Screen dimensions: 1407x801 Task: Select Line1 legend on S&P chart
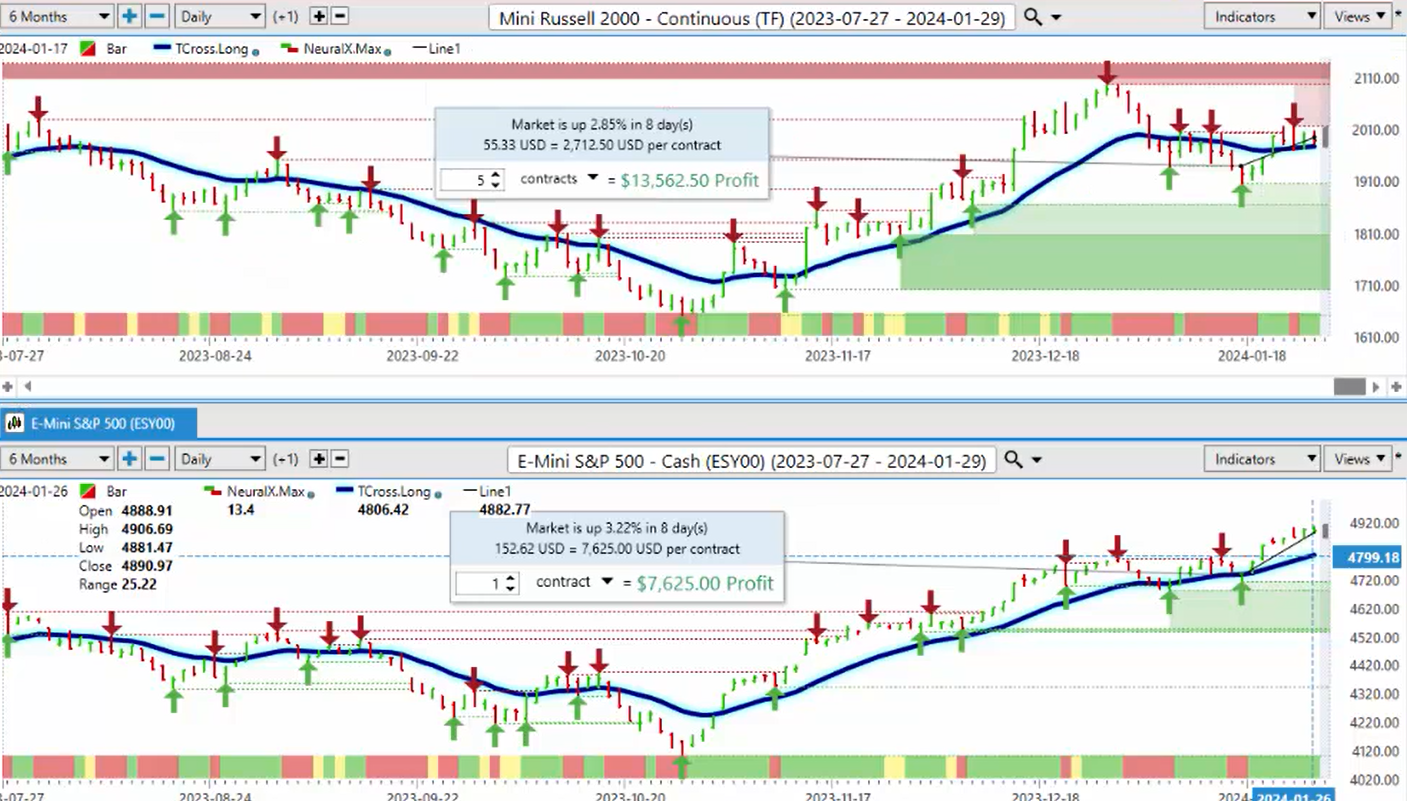pos(496,492)
